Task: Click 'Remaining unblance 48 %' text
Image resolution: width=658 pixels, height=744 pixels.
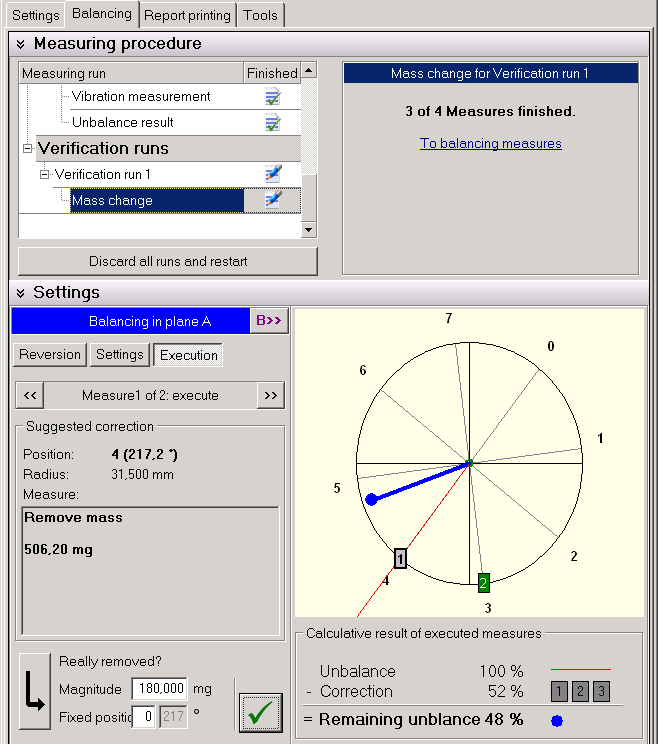Action: 421,719
